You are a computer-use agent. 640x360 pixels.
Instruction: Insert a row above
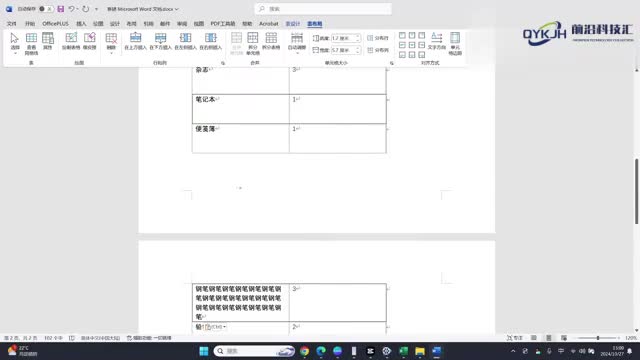(x=136, y=41)
